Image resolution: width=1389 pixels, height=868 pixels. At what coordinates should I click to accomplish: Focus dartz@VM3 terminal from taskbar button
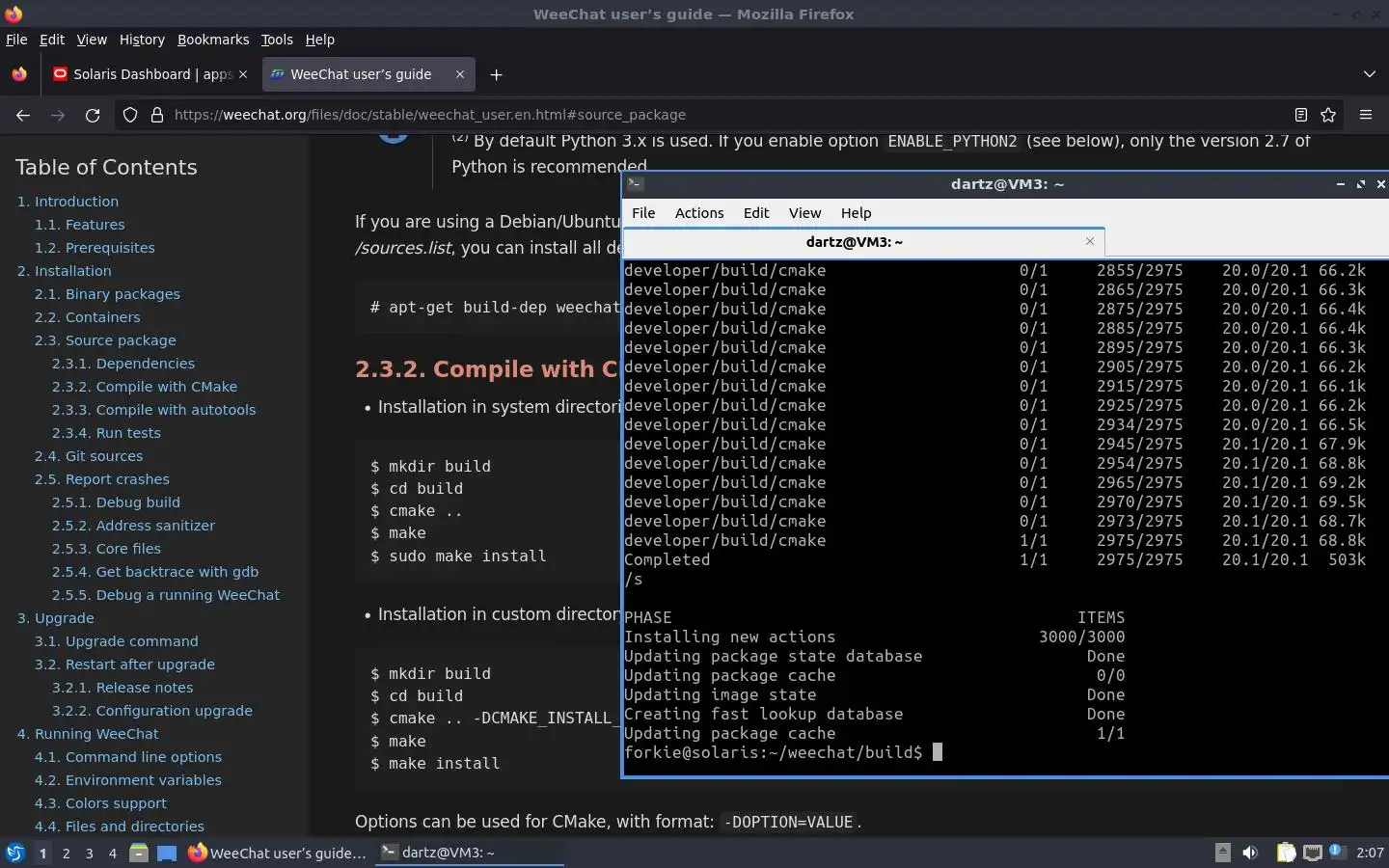pyautogui.click(x=469, y=853)
